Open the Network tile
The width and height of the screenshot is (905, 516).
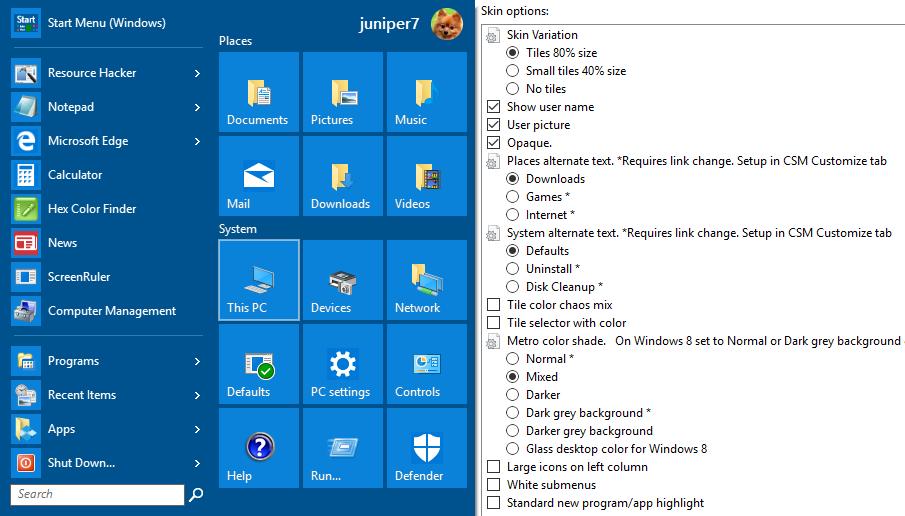point(427,280)
